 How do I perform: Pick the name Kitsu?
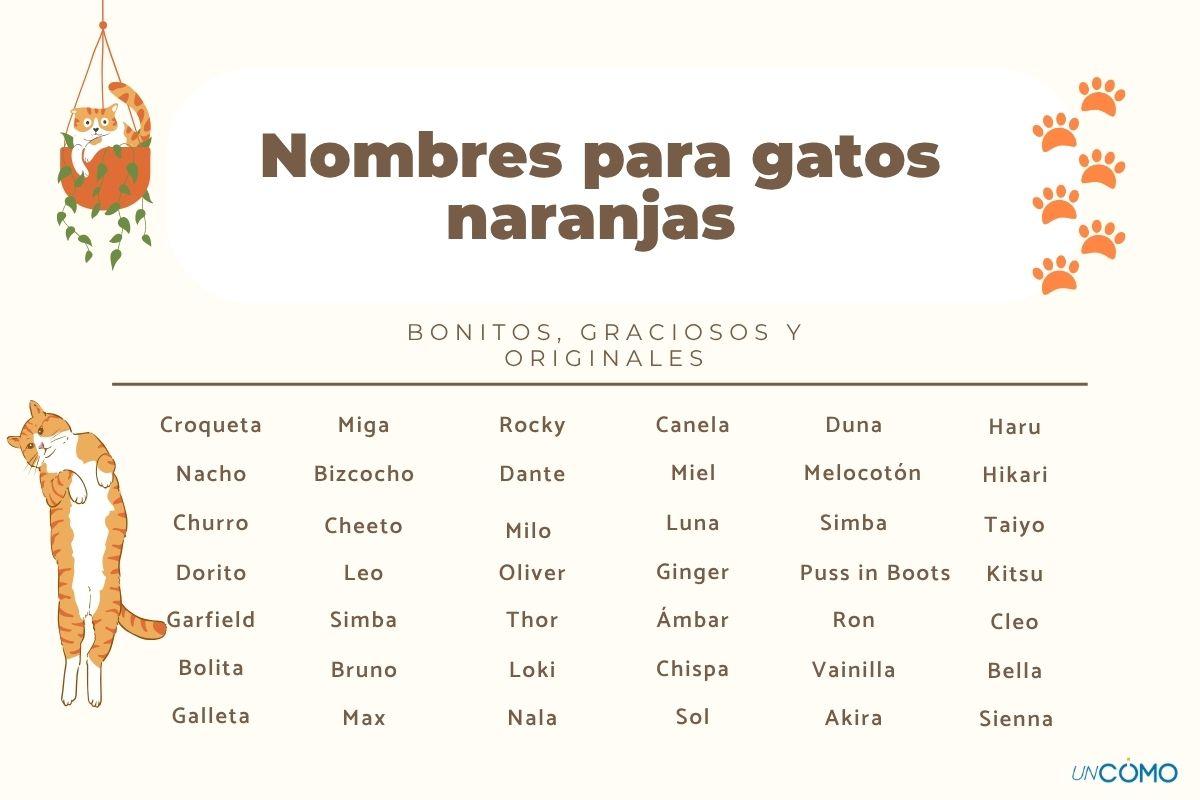(x=1015, y=574)
